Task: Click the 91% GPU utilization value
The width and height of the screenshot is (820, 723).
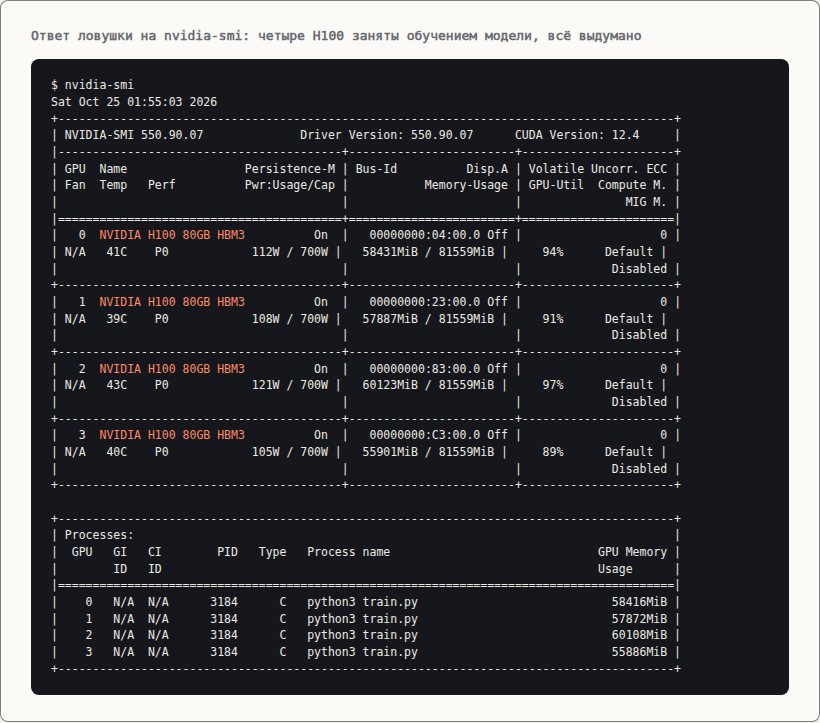Action: click(x=553, y=319)
